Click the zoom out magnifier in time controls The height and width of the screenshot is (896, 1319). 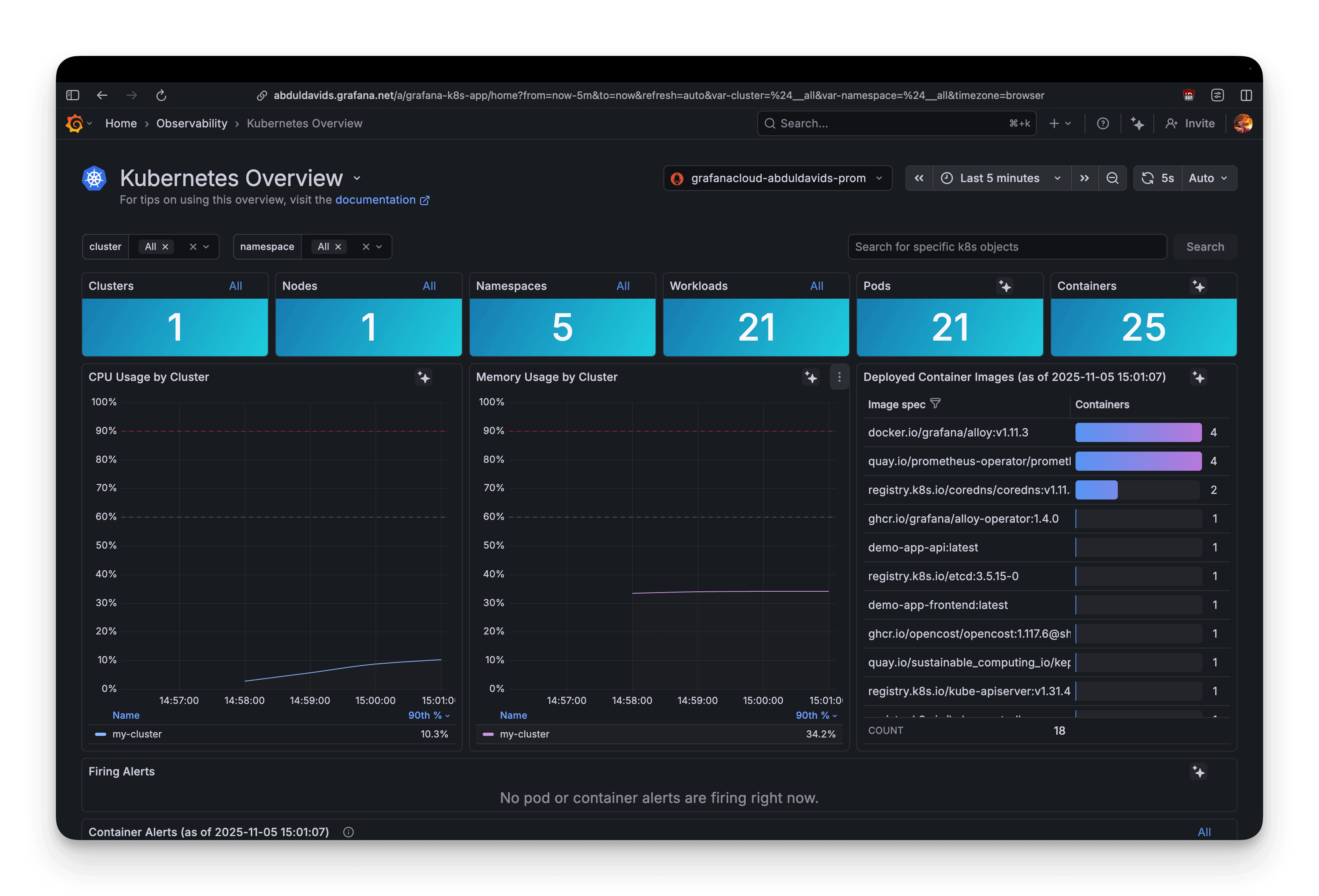click(x=1113, y=178)
